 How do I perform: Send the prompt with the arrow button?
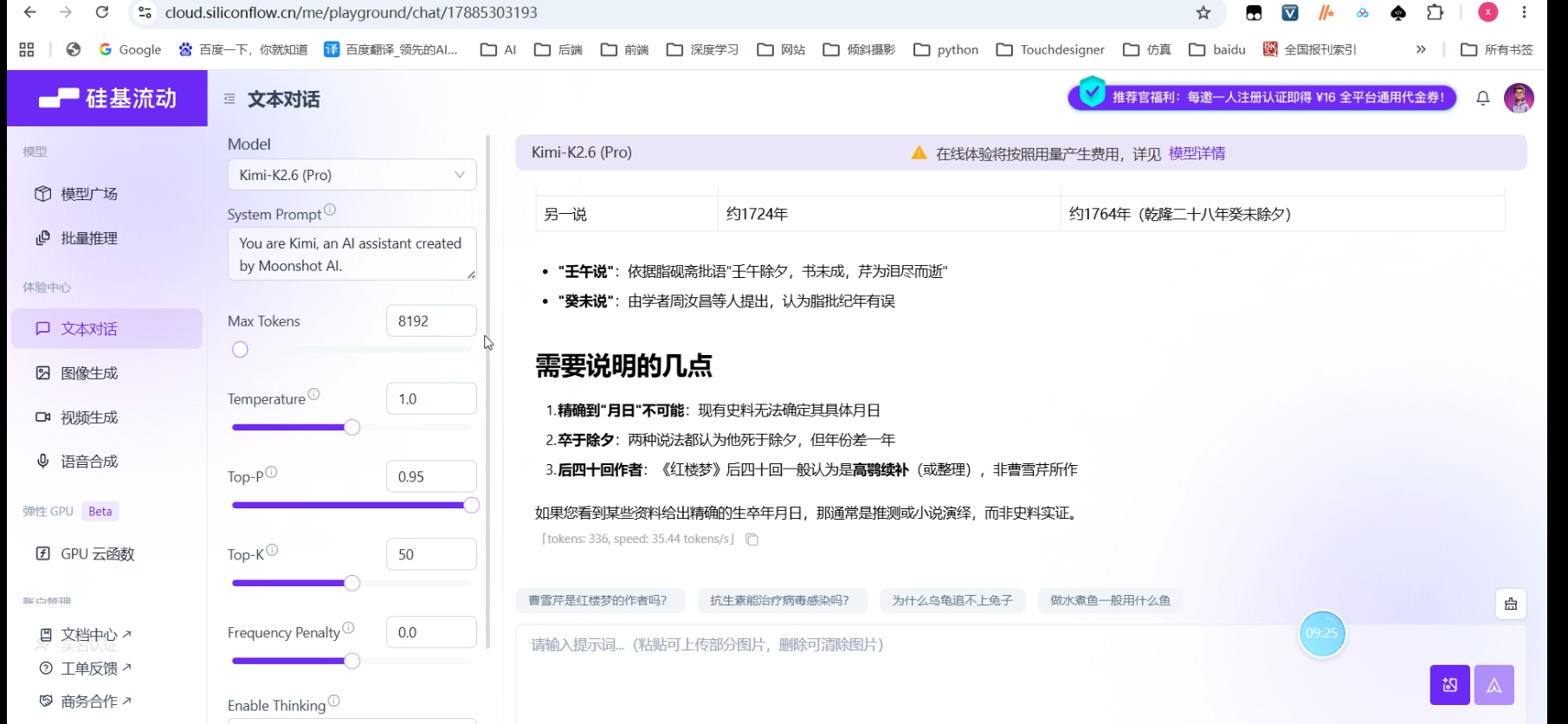click(1494, 685)
